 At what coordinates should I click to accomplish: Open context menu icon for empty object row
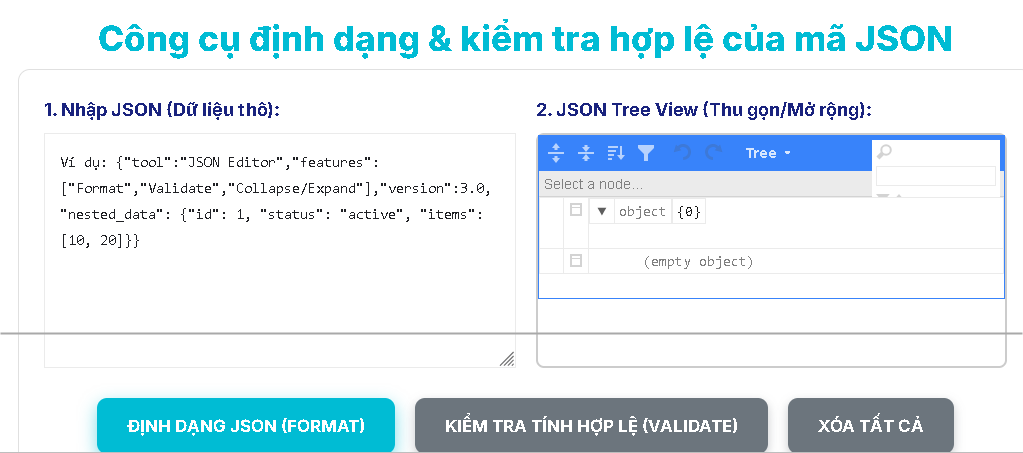click(x=575, y=261)
